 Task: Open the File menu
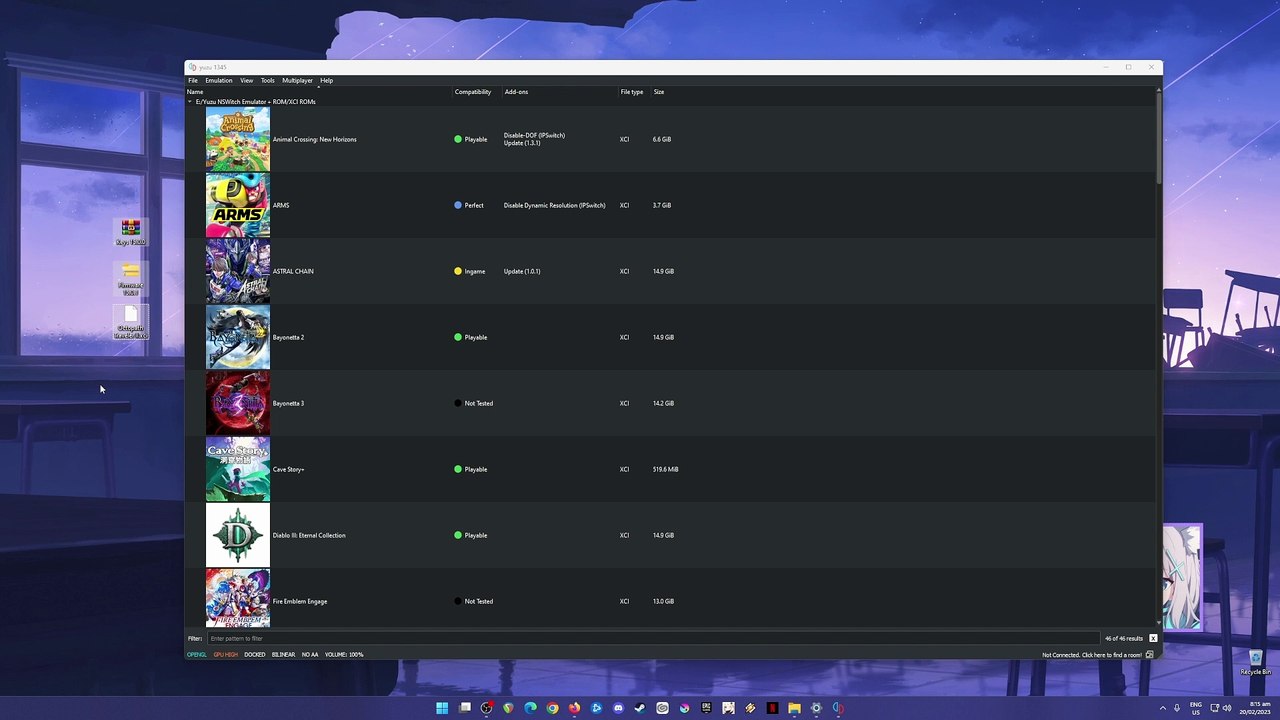193,80
